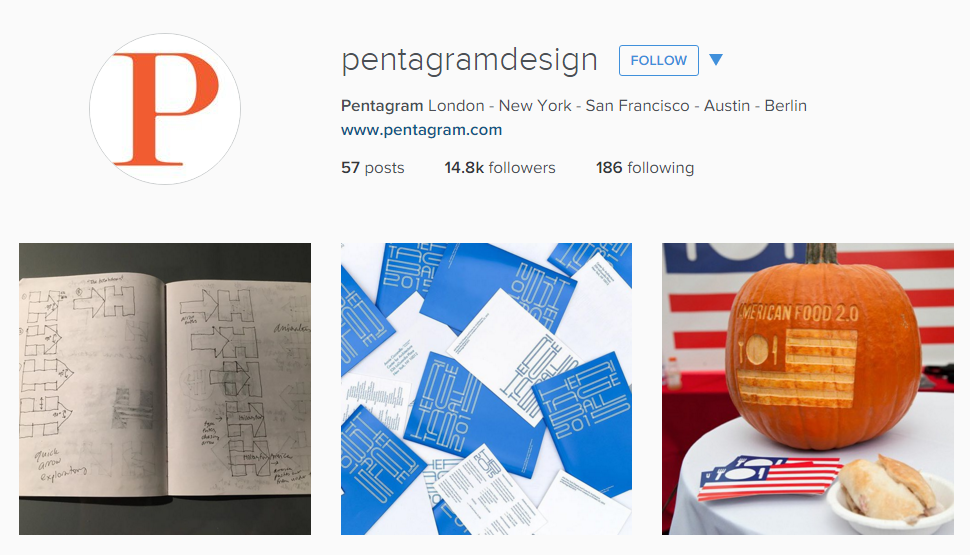This screenshot has width=970, height=555.
Task: Click the office locations bio text
Action: tap(617, 106)
